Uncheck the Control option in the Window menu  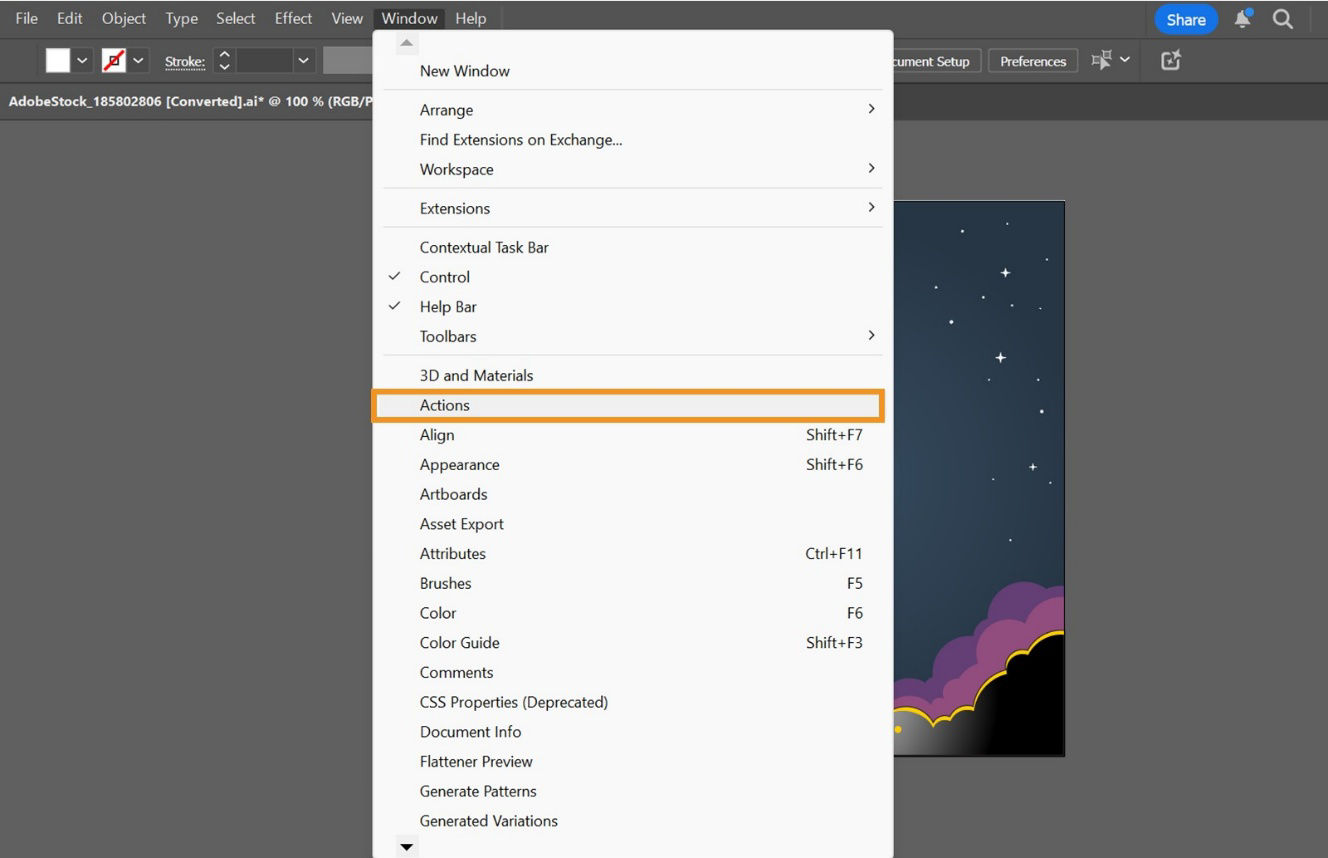click(444, 277)
